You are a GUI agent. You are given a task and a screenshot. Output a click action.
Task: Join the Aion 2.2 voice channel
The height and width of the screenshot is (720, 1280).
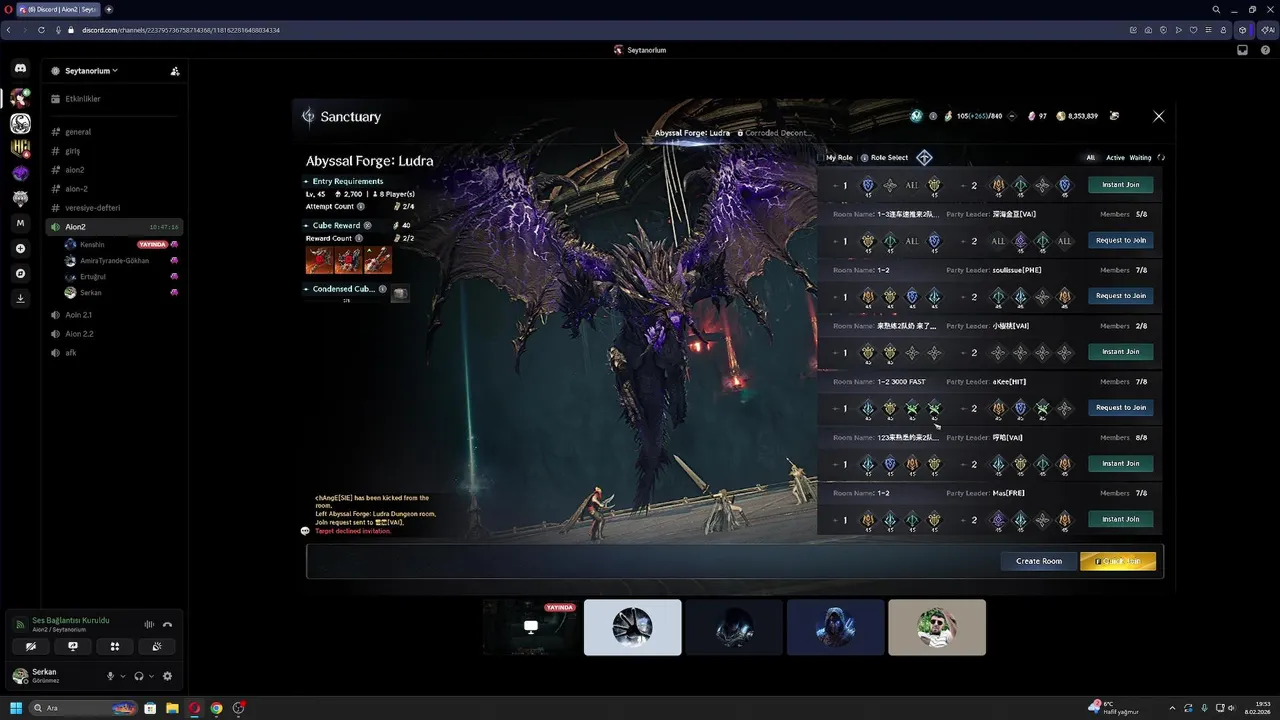click(x=115, y=334)
